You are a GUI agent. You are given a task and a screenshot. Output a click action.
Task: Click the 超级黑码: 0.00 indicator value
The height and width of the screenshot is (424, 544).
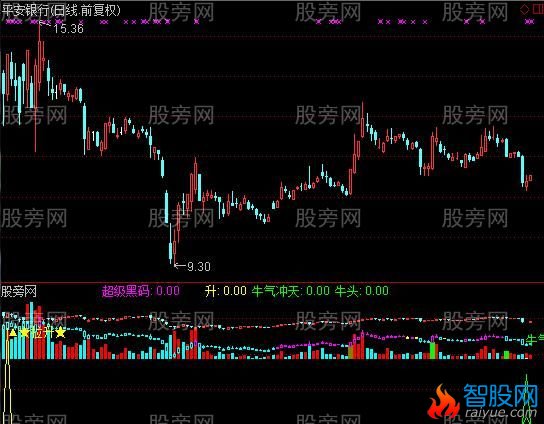point(141,291)
